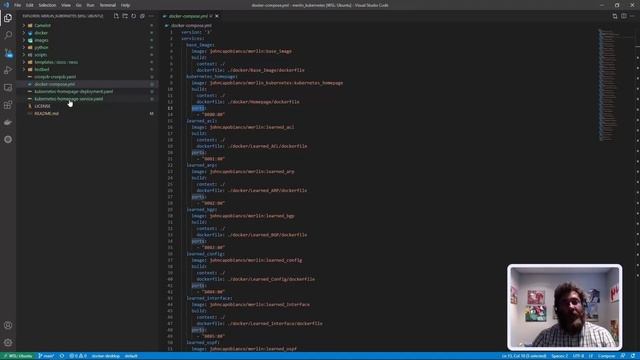
Task: Click the presenter webcam thumbnail
Action: tap(564, 307)
